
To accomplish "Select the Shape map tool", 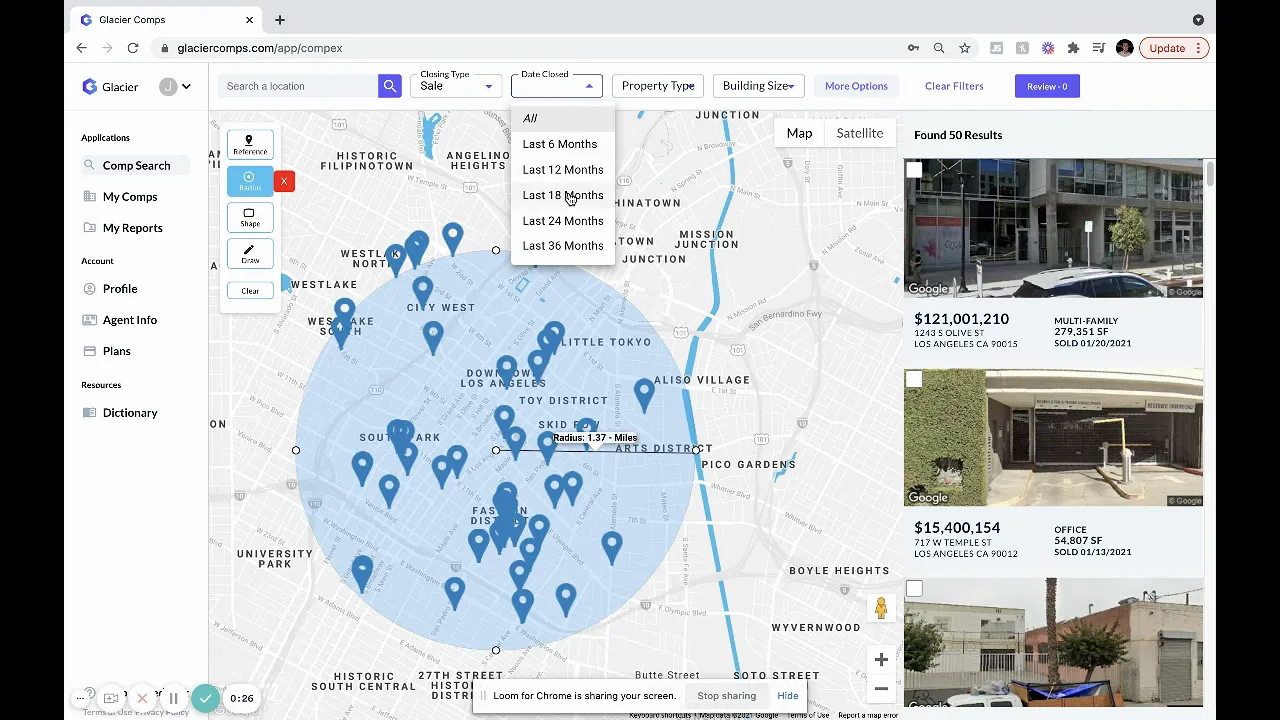I will pos(250,217).
